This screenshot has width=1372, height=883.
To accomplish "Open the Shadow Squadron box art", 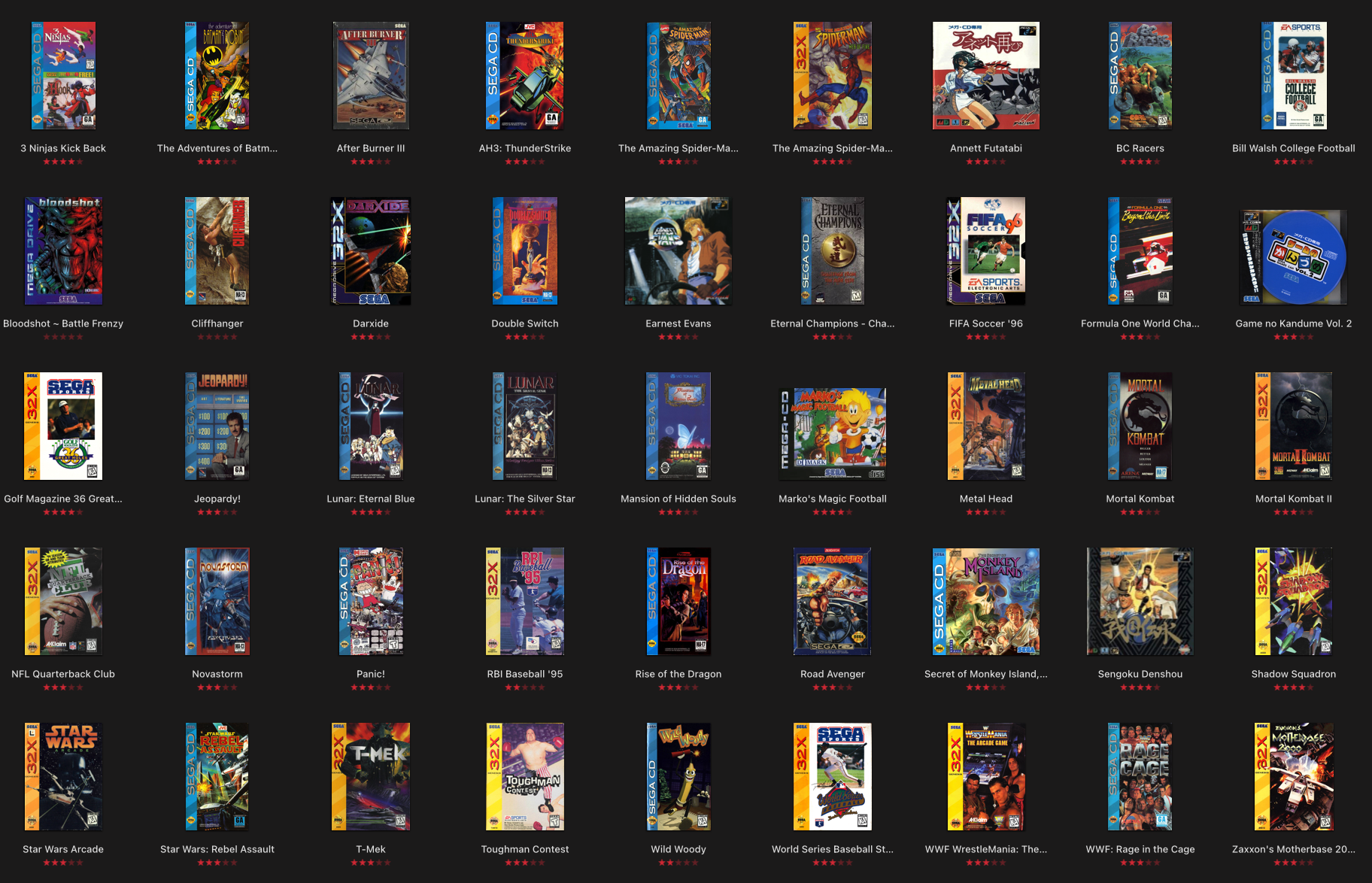I will tap(1294, 601).
